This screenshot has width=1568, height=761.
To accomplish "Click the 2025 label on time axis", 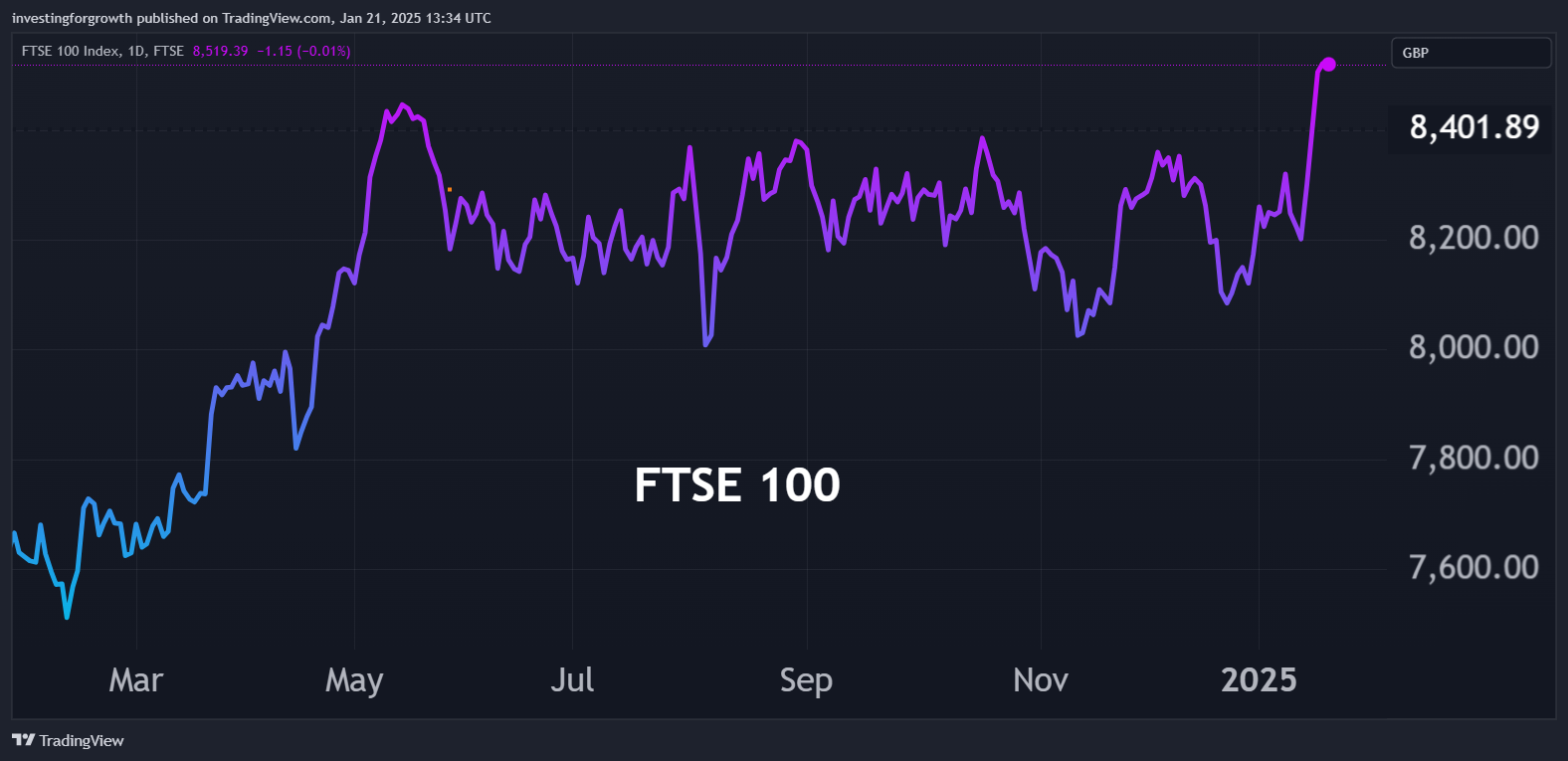I will tap(1259, 680).
